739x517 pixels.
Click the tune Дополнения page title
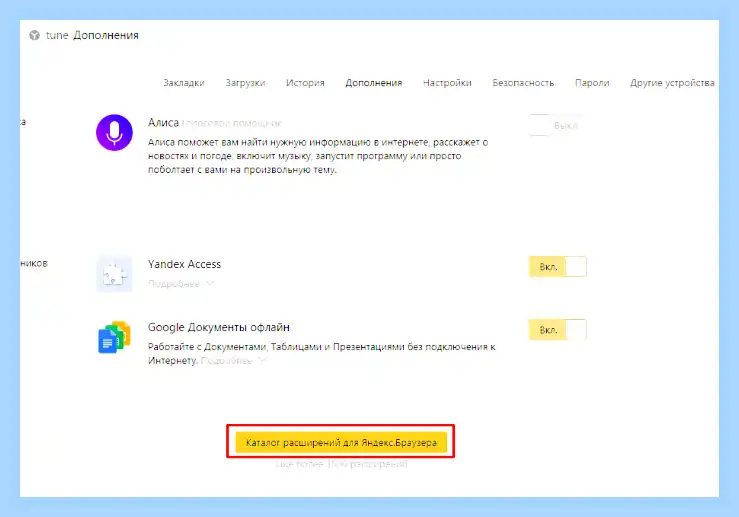pos(92,35)
